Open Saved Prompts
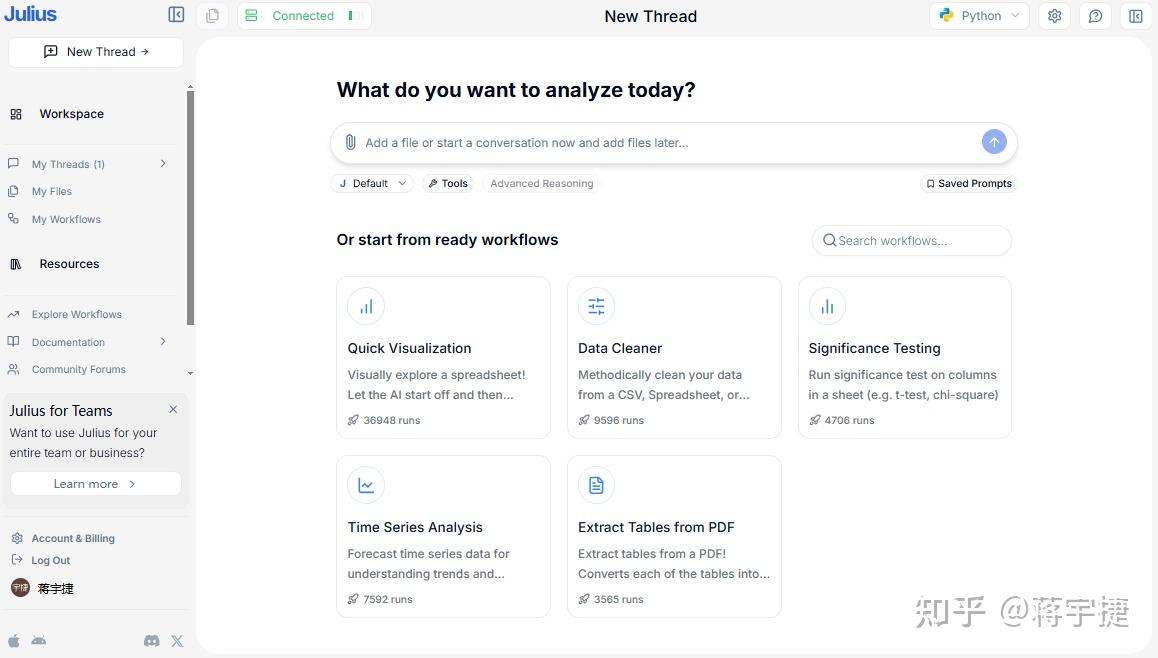Screen dimensions: 1158x658 pyautogui.click(x=968, y=184)
